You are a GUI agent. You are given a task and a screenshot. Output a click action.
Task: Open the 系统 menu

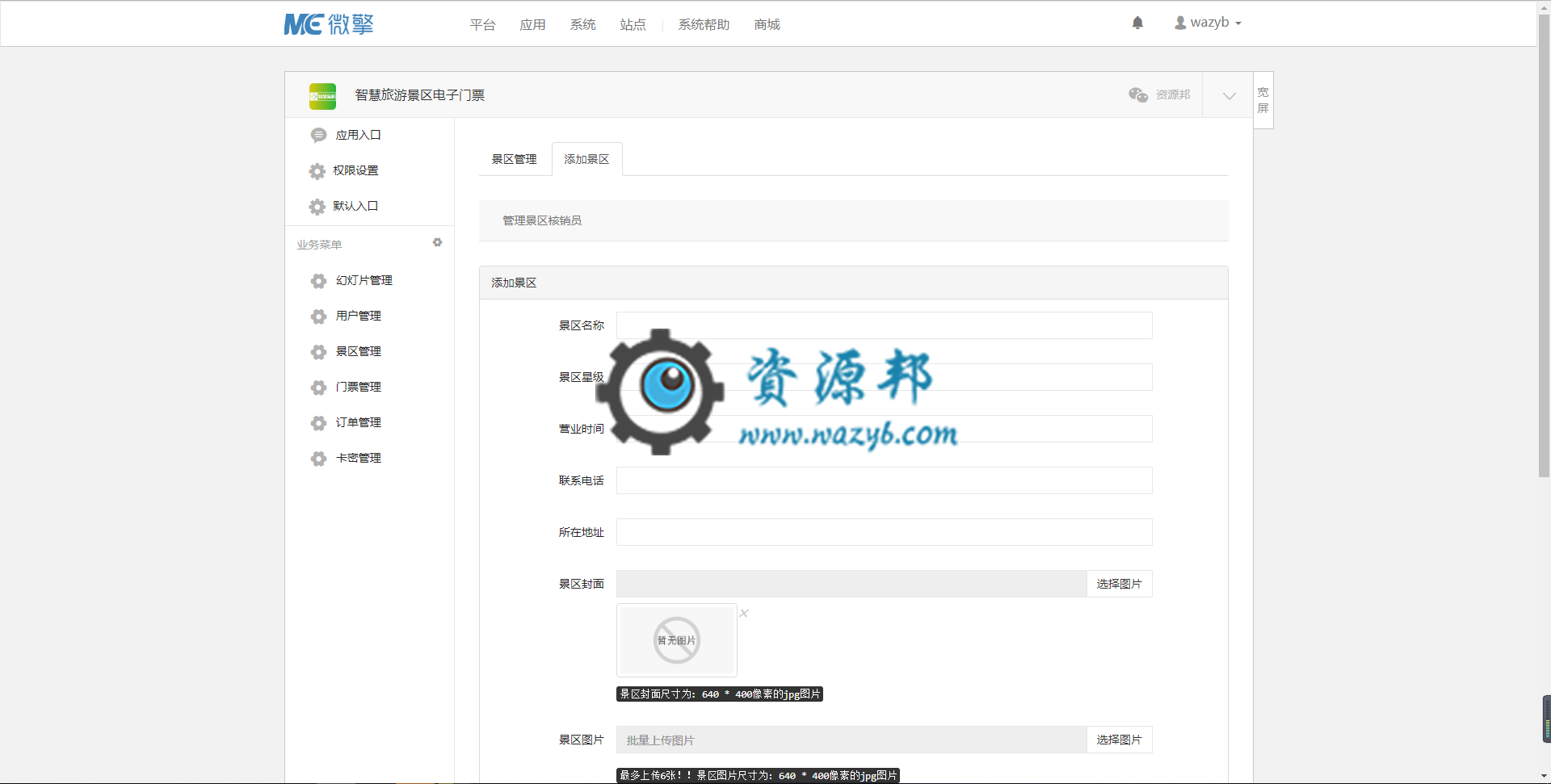point(583,25)
